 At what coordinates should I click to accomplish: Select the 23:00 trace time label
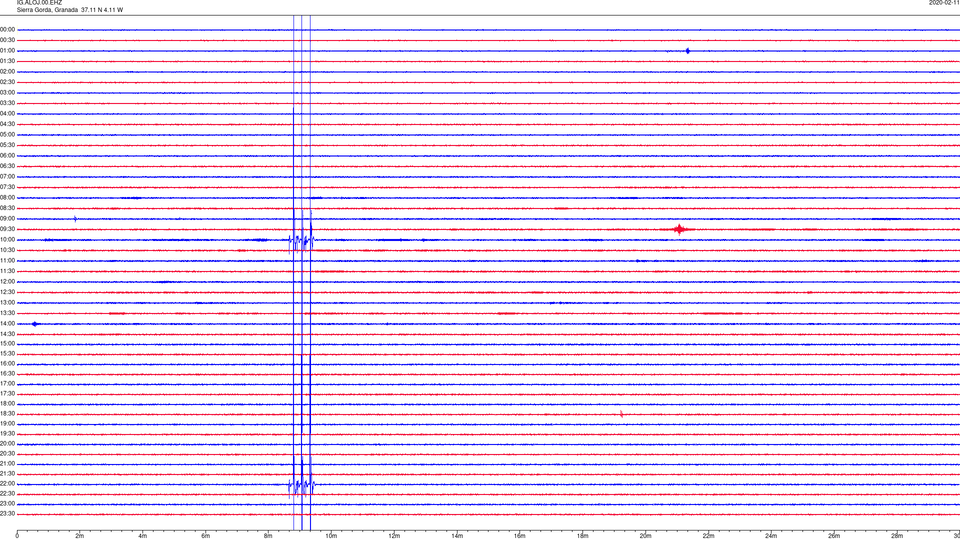(x=7, y=504)
